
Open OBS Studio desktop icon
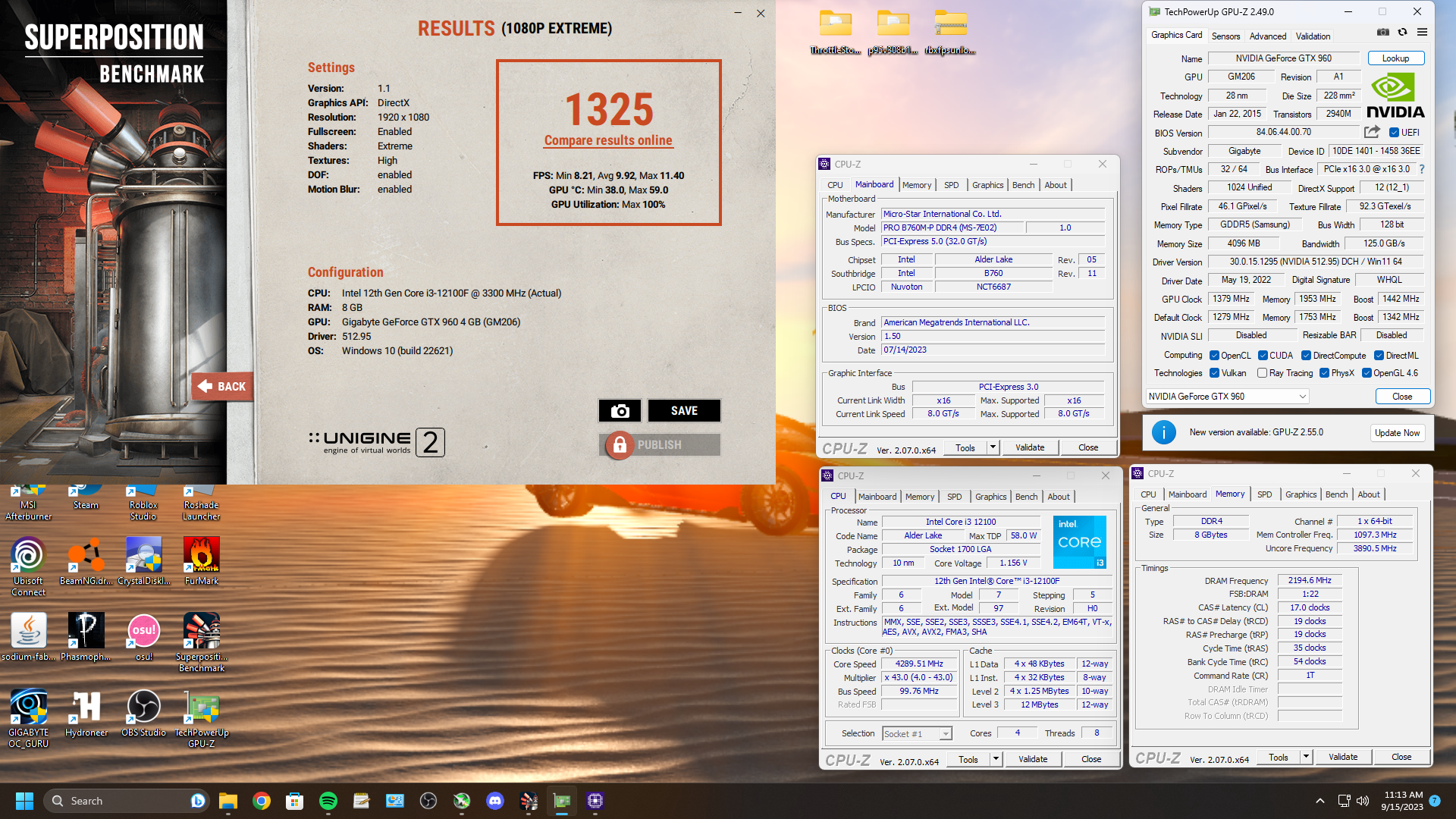(143, 713)
